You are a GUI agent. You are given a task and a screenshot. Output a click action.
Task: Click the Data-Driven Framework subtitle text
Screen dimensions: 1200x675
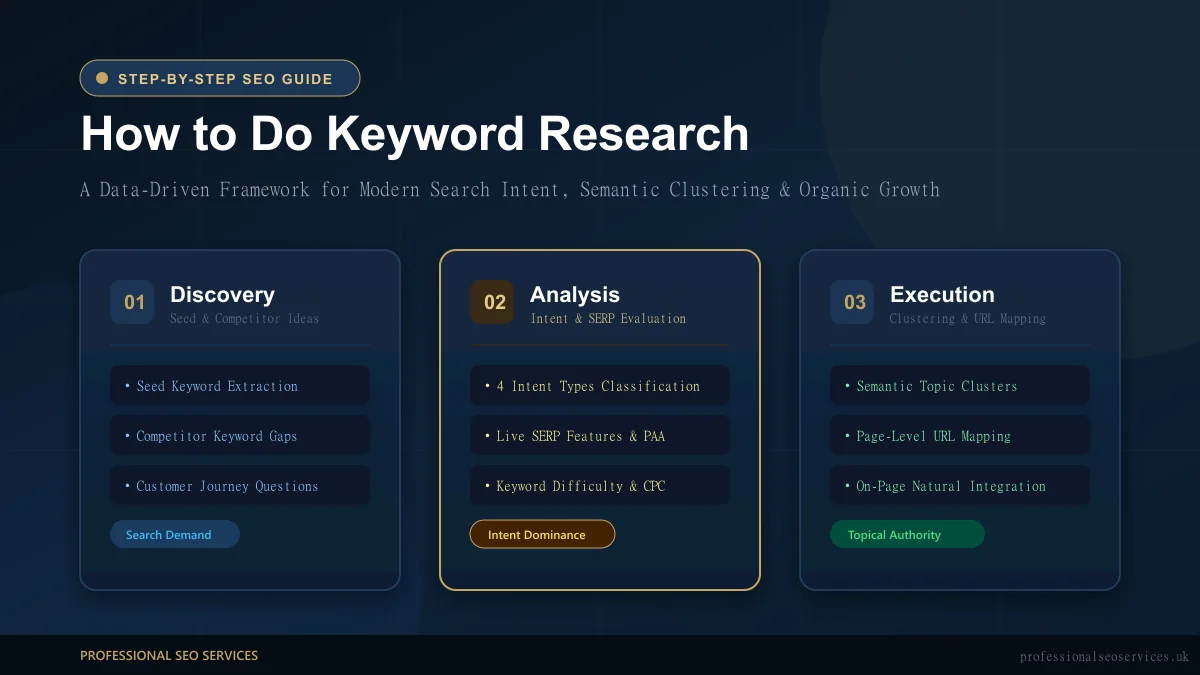(x=510, y=189)
